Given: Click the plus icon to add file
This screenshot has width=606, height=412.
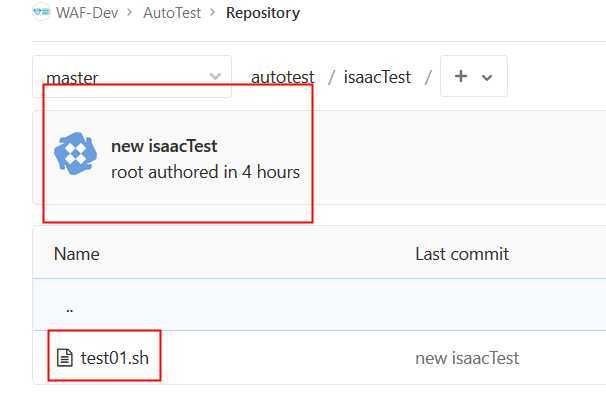Looking at the screenshot, I should pos(461,76).
